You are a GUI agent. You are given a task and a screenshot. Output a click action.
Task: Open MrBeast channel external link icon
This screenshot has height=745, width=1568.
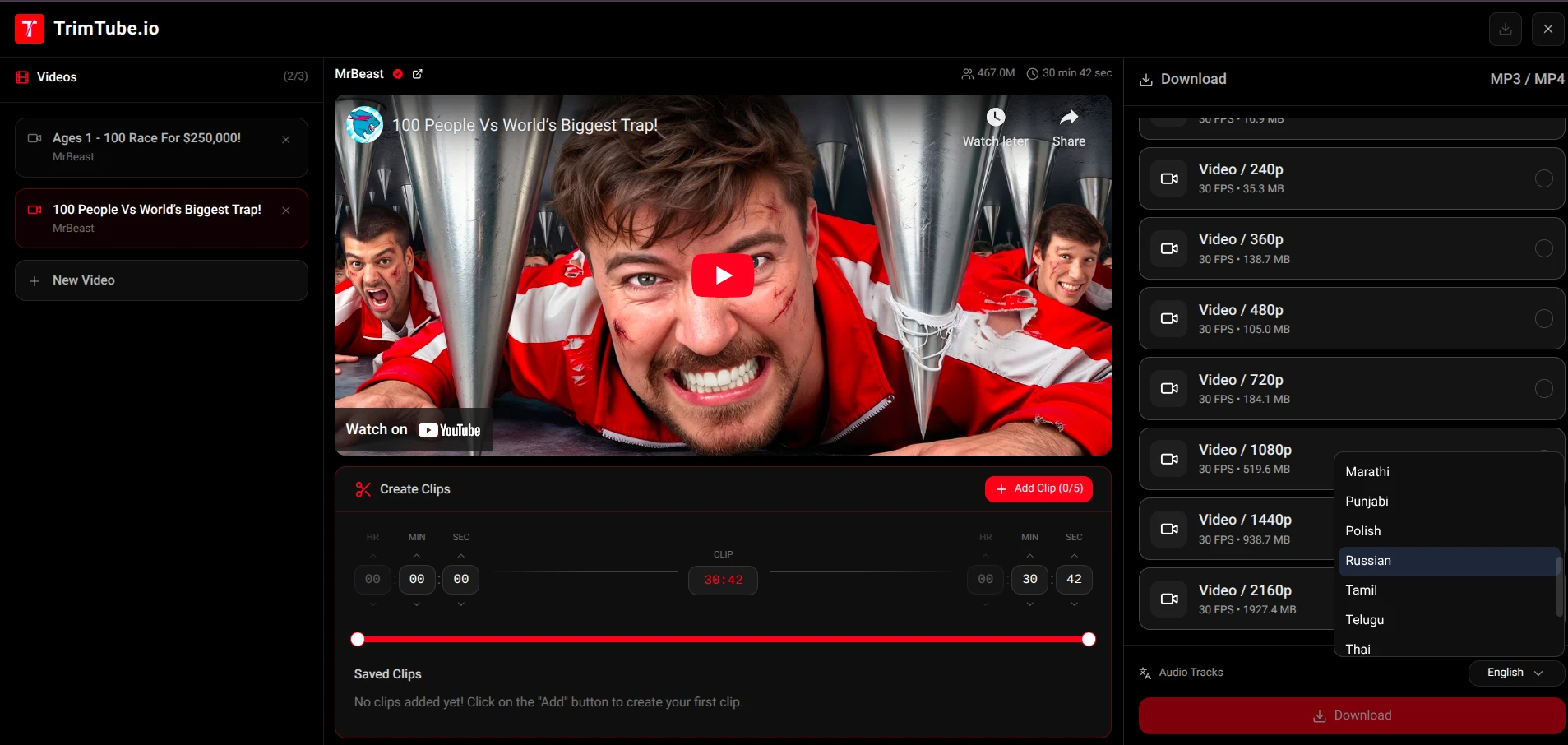pos(418,74)
